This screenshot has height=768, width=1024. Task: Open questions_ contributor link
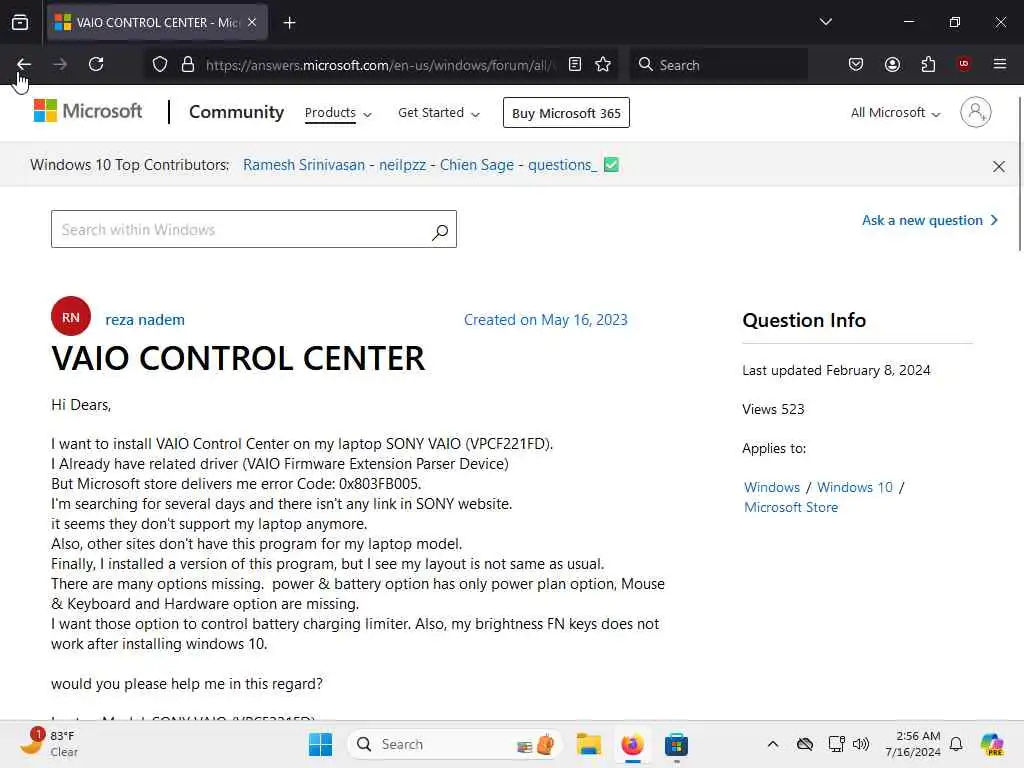tap(562, 165)
